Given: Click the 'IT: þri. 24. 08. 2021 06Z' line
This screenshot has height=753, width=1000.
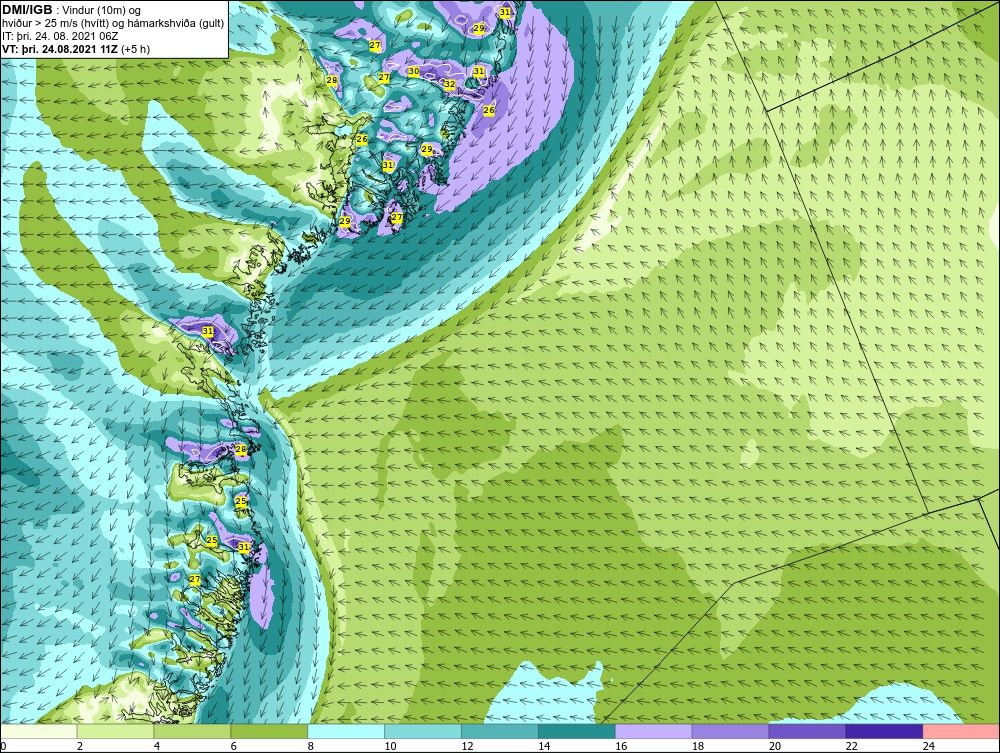Looking at the screenshot, I should point(60,36).
